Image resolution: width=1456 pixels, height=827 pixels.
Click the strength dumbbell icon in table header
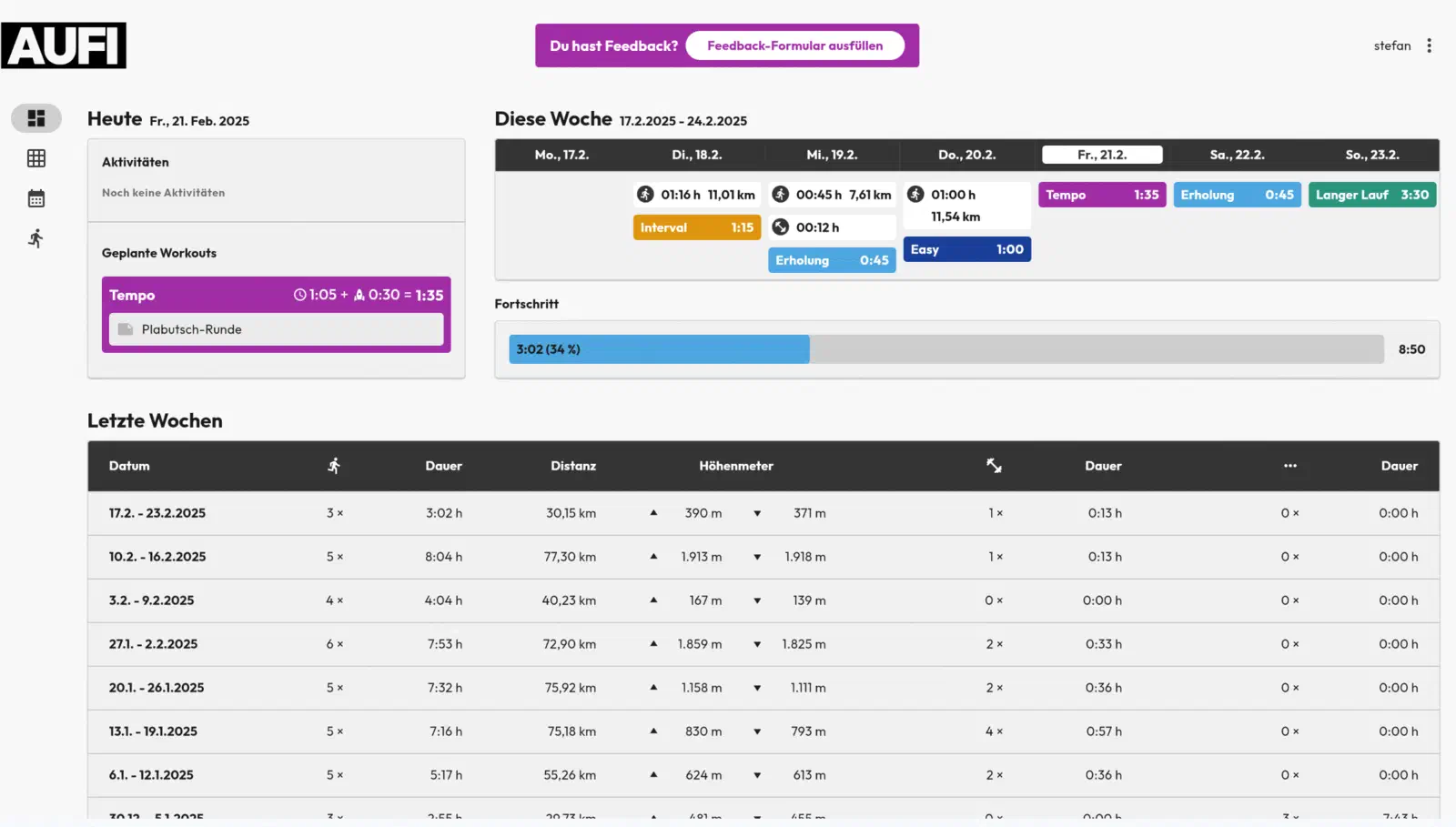pos(994,466)
